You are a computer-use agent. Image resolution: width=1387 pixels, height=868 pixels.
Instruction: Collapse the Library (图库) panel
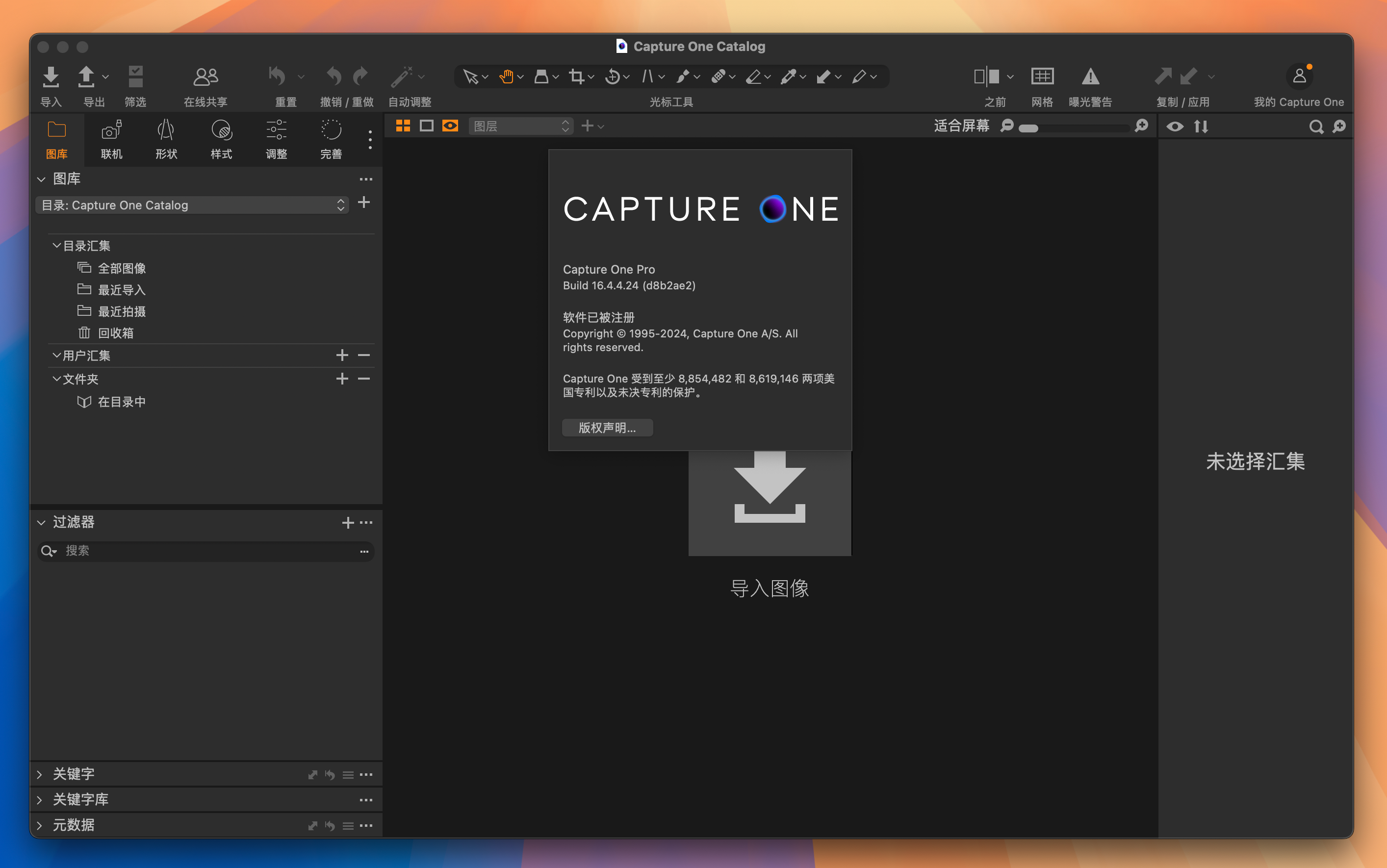click(x=41, y=179)
